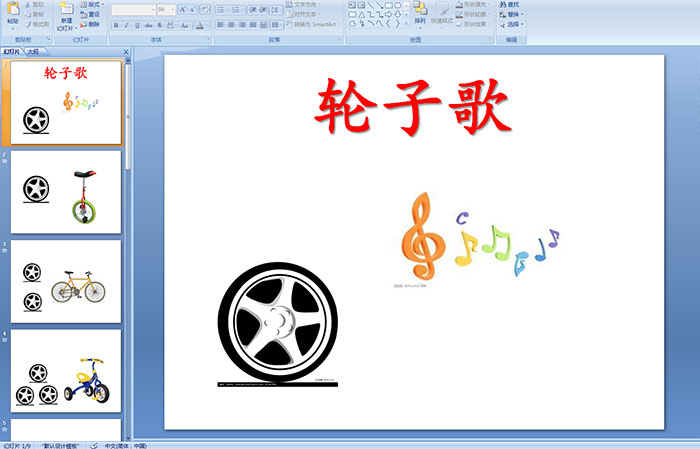Select the Right Arrow block shape
This screenshot has height=449, width=700.
[388, 14]
